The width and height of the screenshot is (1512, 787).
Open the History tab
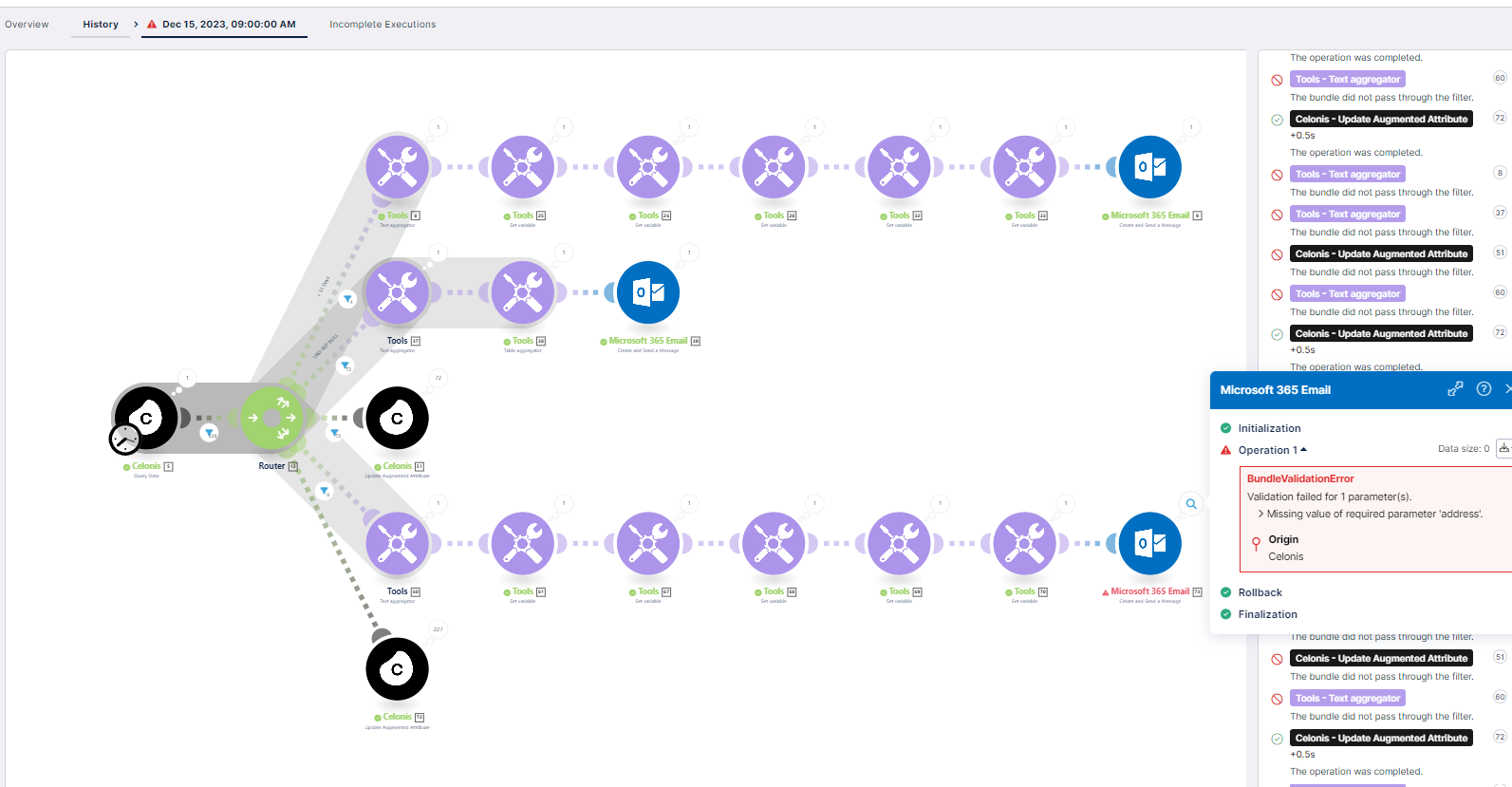pos(101,24)
